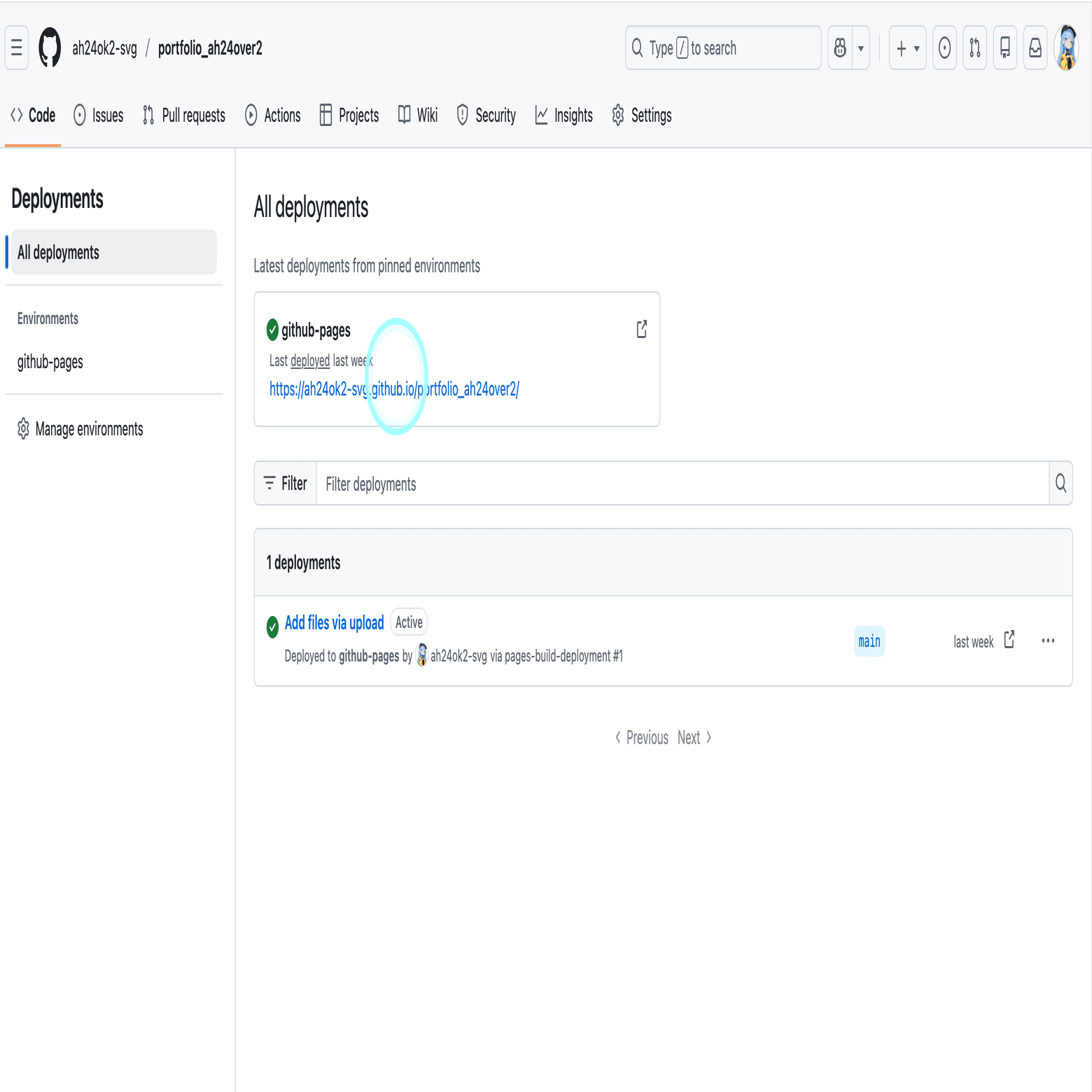The height and width of the screenshot is (1092, 1092).
Task: Switch to the Insights tab
Action: (564, 115)
